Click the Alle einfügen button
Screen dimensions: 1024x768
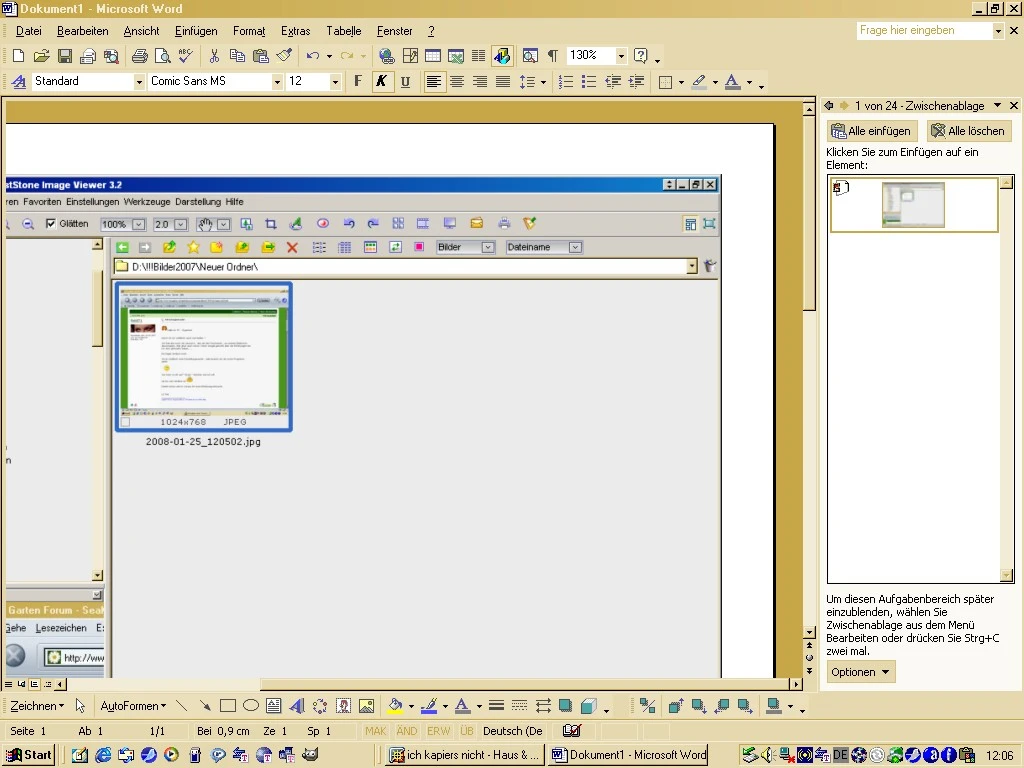pyautogui.click(x=872, y=131)
